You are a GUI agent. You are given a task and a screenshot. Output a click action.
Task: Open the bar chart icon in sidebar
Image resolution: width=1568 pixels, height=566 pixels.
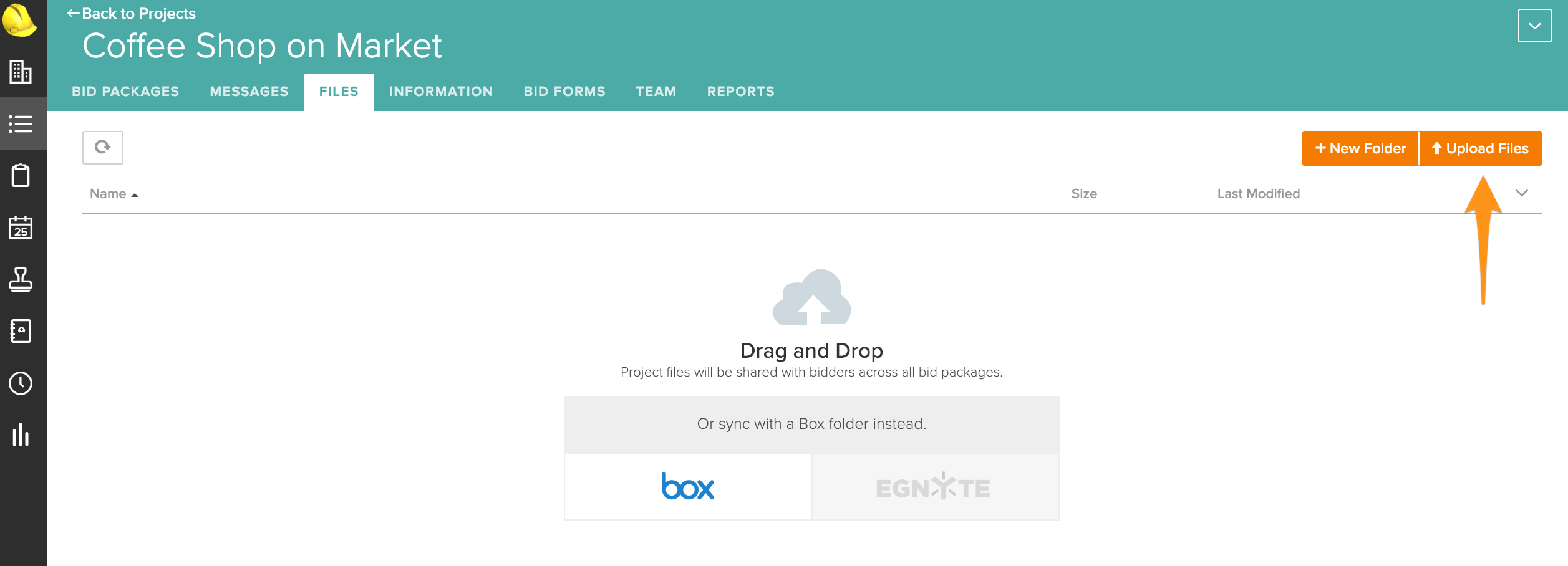click(21, 435)
